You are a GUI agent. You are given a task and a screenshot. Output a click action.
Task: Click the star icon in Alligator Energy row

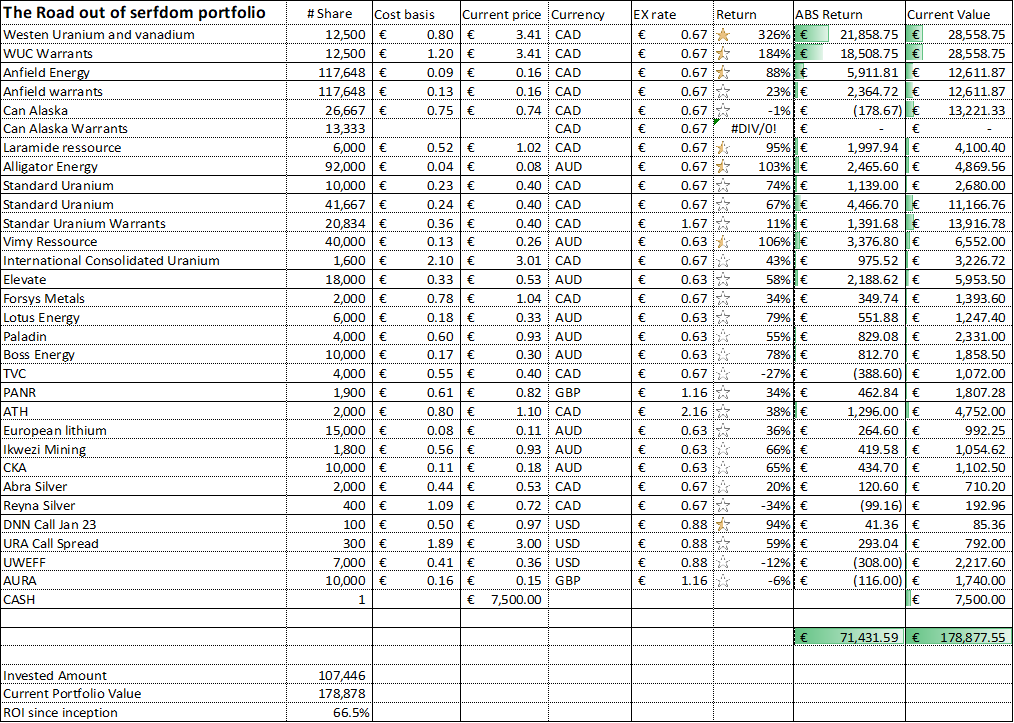pyautogui.click(x=724, y=167)
